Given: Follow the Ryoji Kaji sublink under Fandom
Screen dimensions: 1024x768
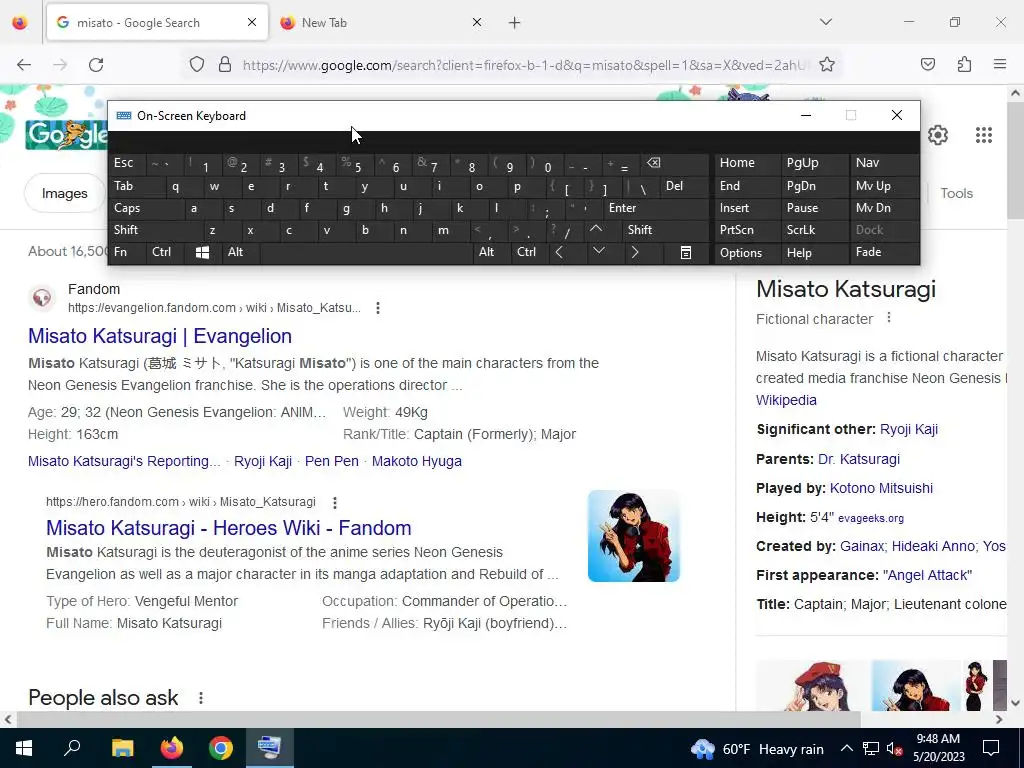Looking at the screenshot, I should coord(263,461).
